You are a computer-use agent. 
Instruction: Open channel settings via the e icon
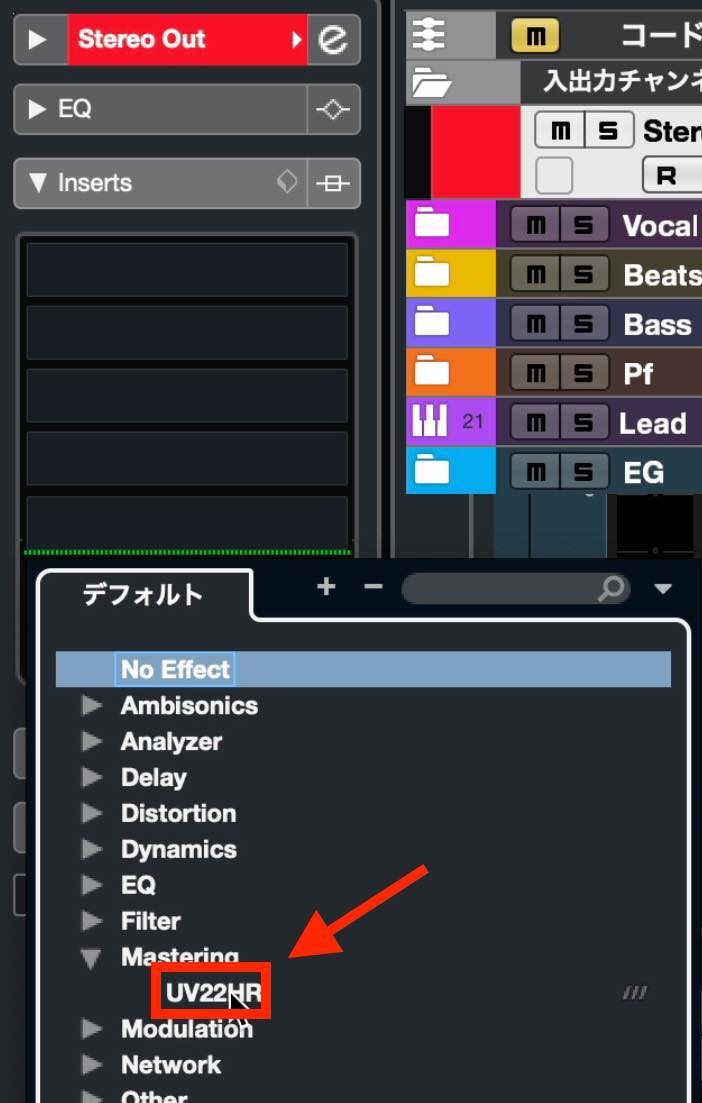333,39
